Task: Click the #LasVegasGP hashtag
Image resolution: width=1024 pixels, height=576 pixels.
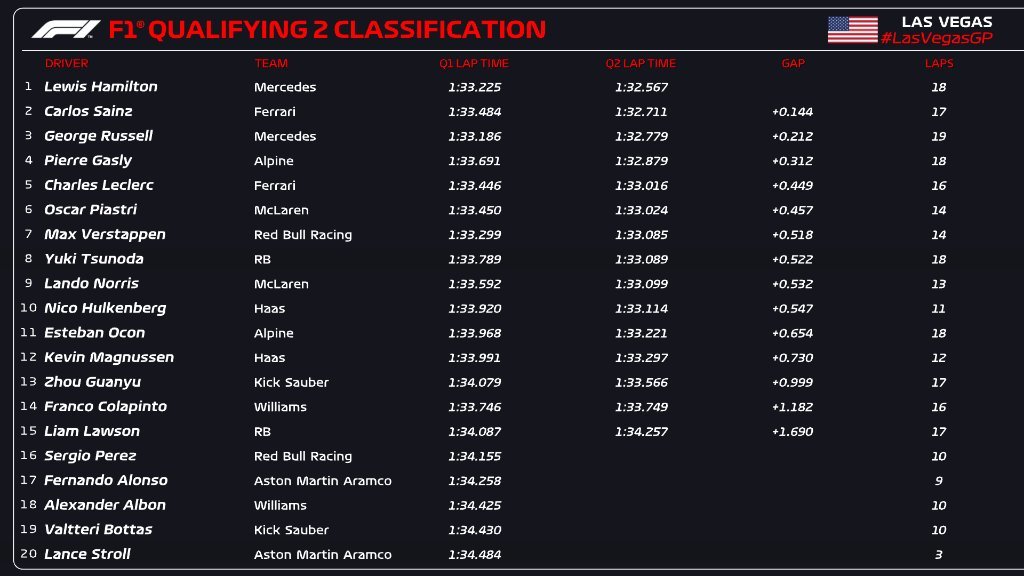Action: tap(936, 37)
